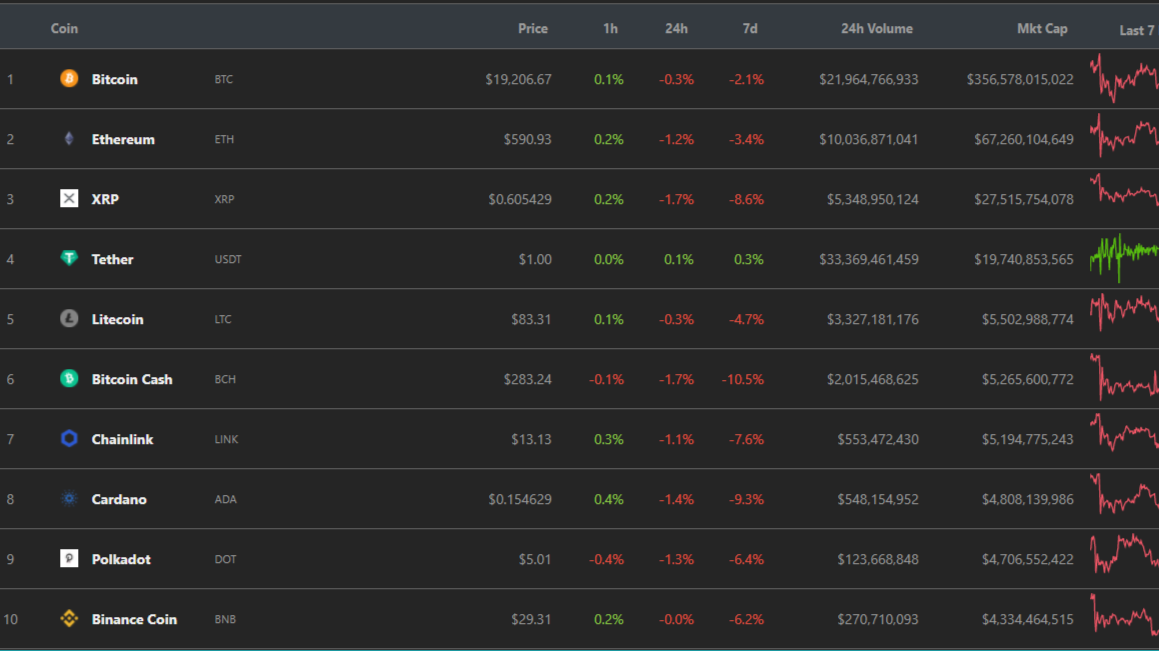Click the LINK ticker symbol
This screenshot has width=1159, height=651.
coord(226,439)
